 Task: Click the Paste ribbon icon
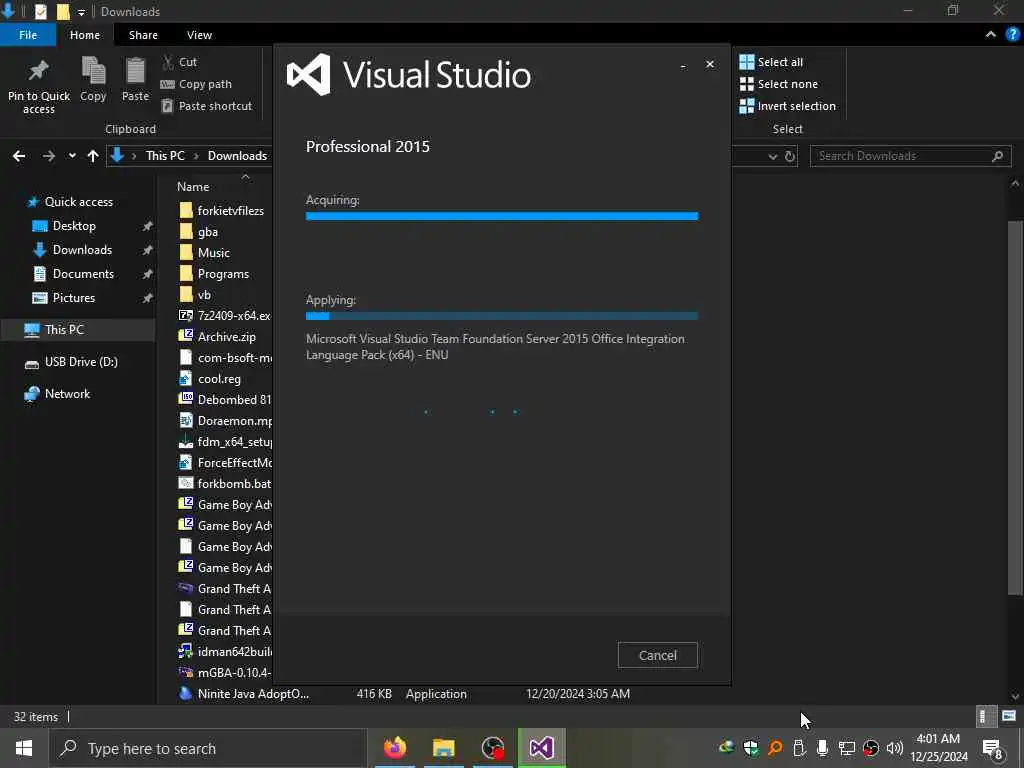(135, 80)
